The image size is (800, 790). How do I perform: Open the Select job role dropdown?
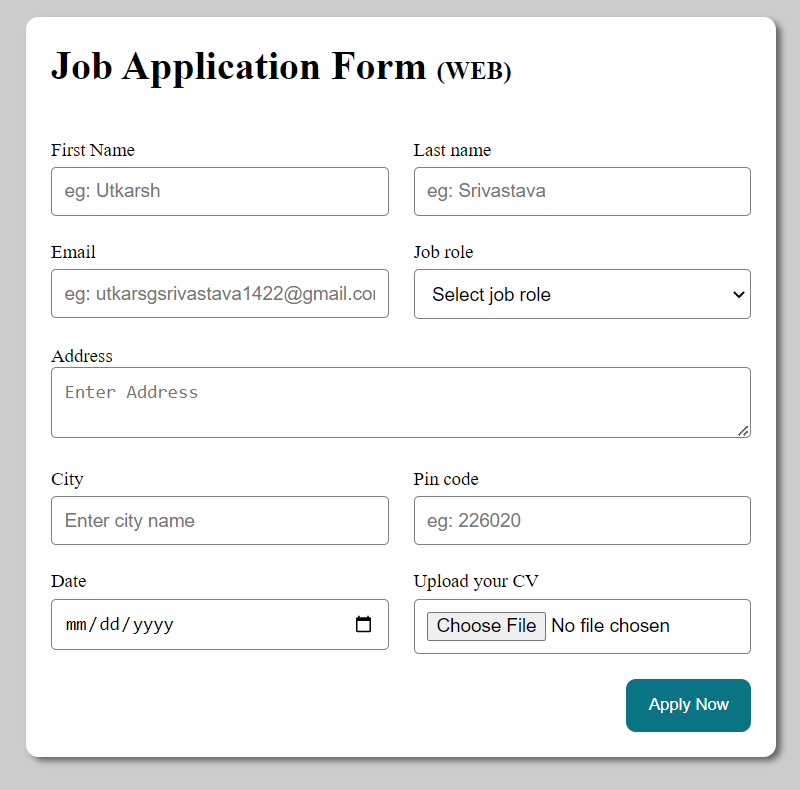pos(582,294)
